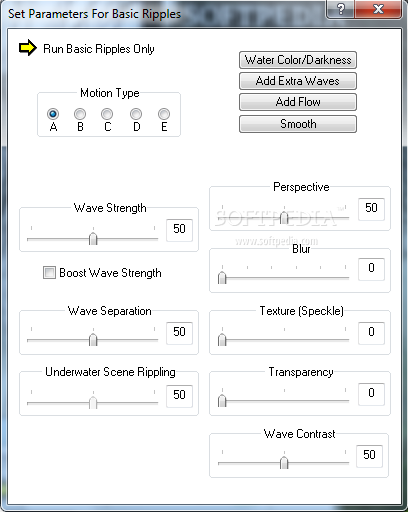Open Water Color/Darkness settings
408x512 pixels.
[298, 60]
